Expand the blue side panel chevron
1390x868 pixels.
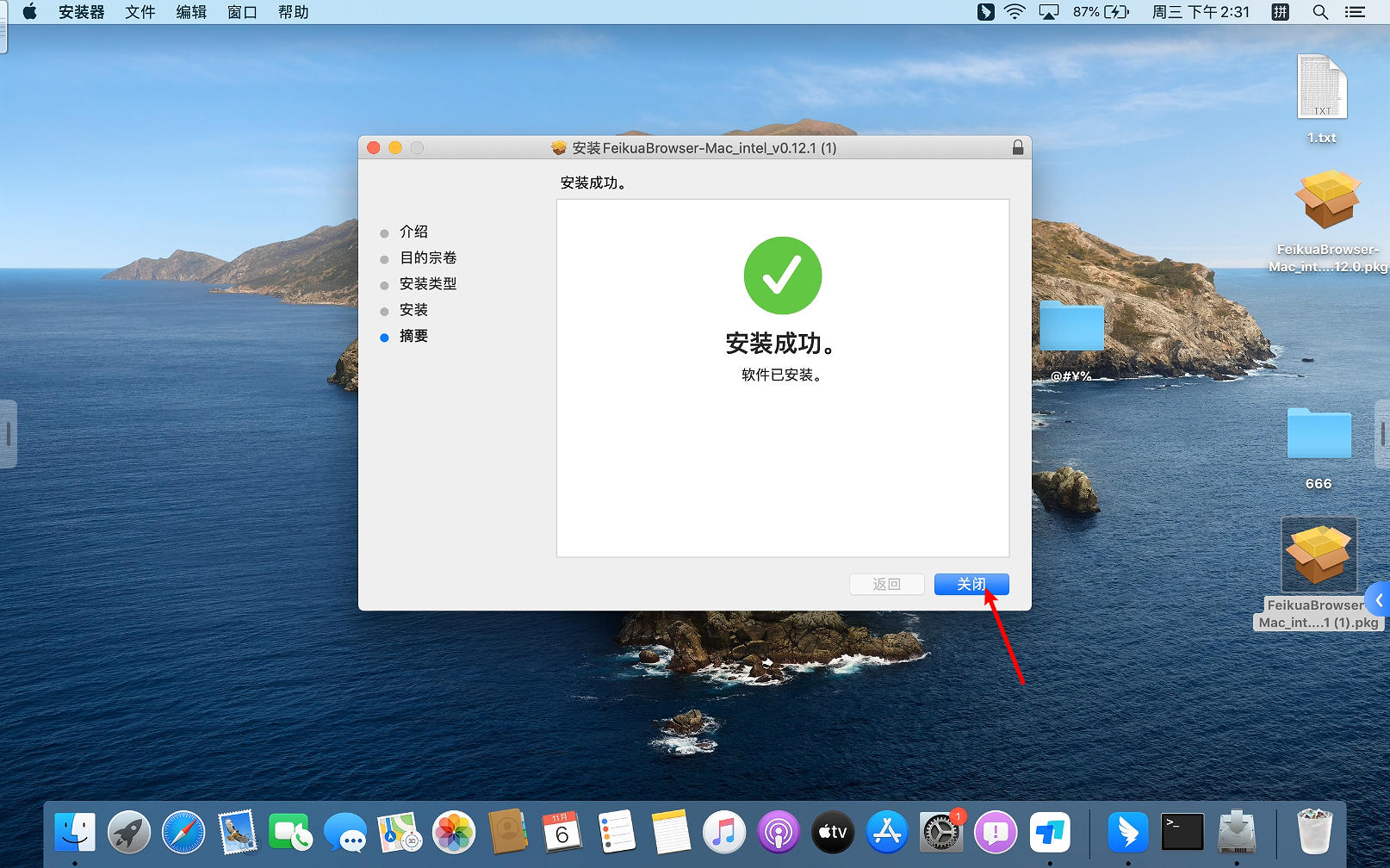point(1378,600)
